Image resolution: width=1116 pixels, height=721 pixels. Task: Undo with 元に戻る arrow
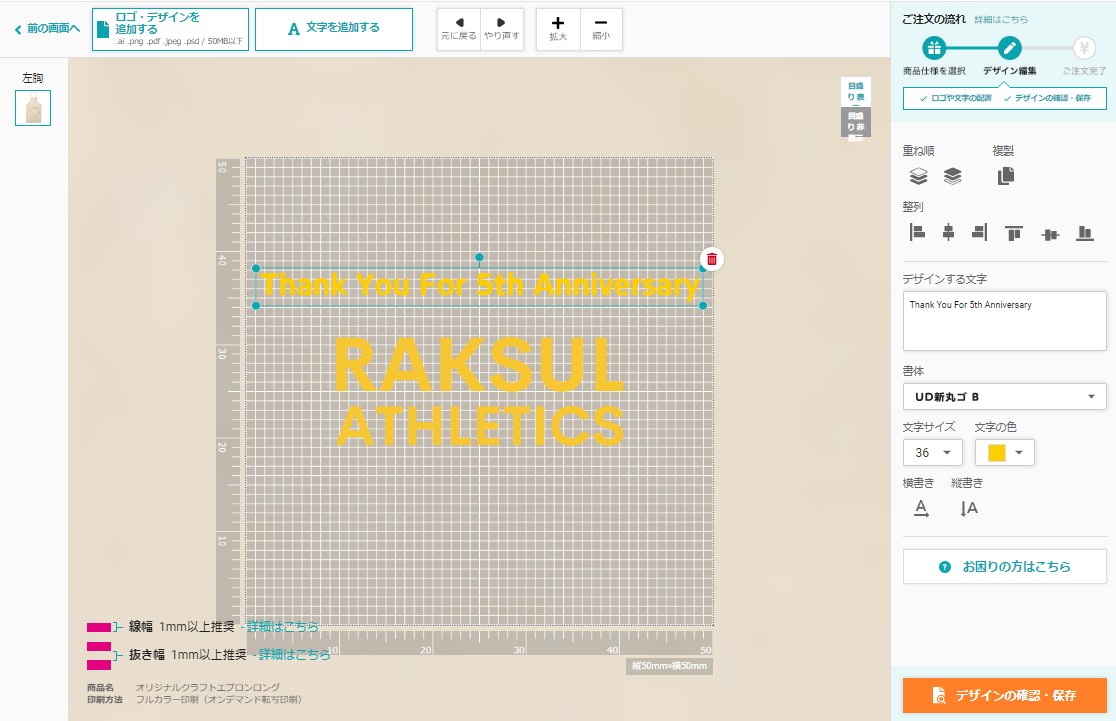pos(459,29)
